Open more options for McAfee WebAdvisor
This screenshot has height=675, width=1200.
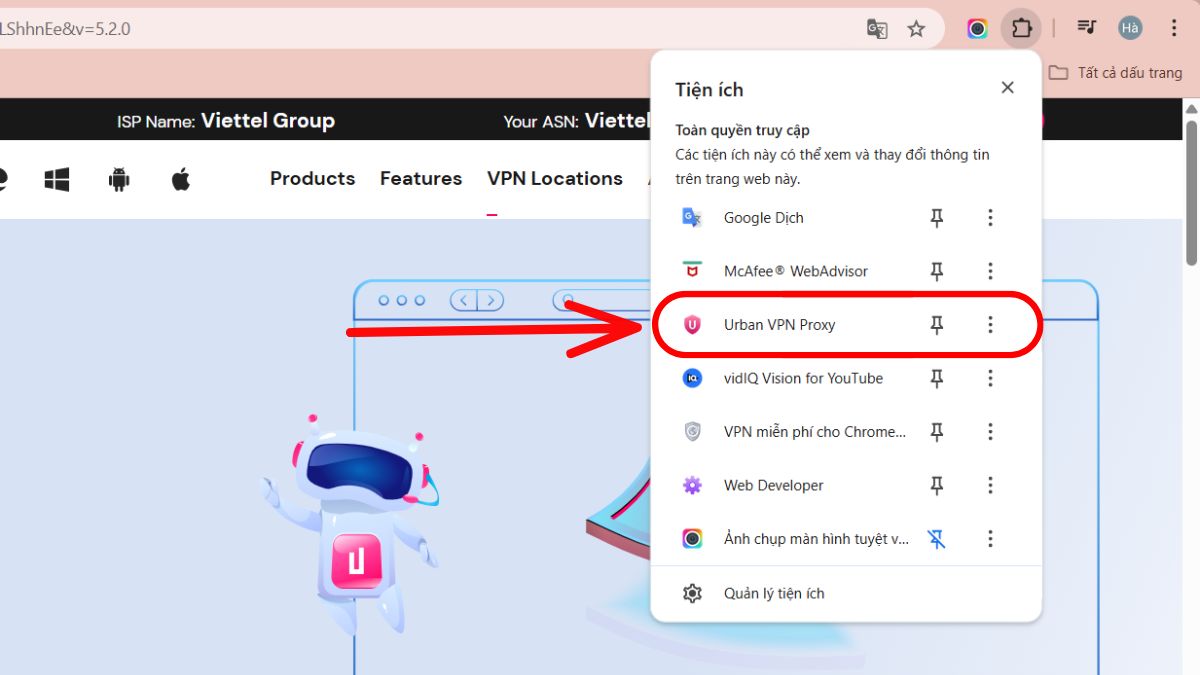[990, 271]
